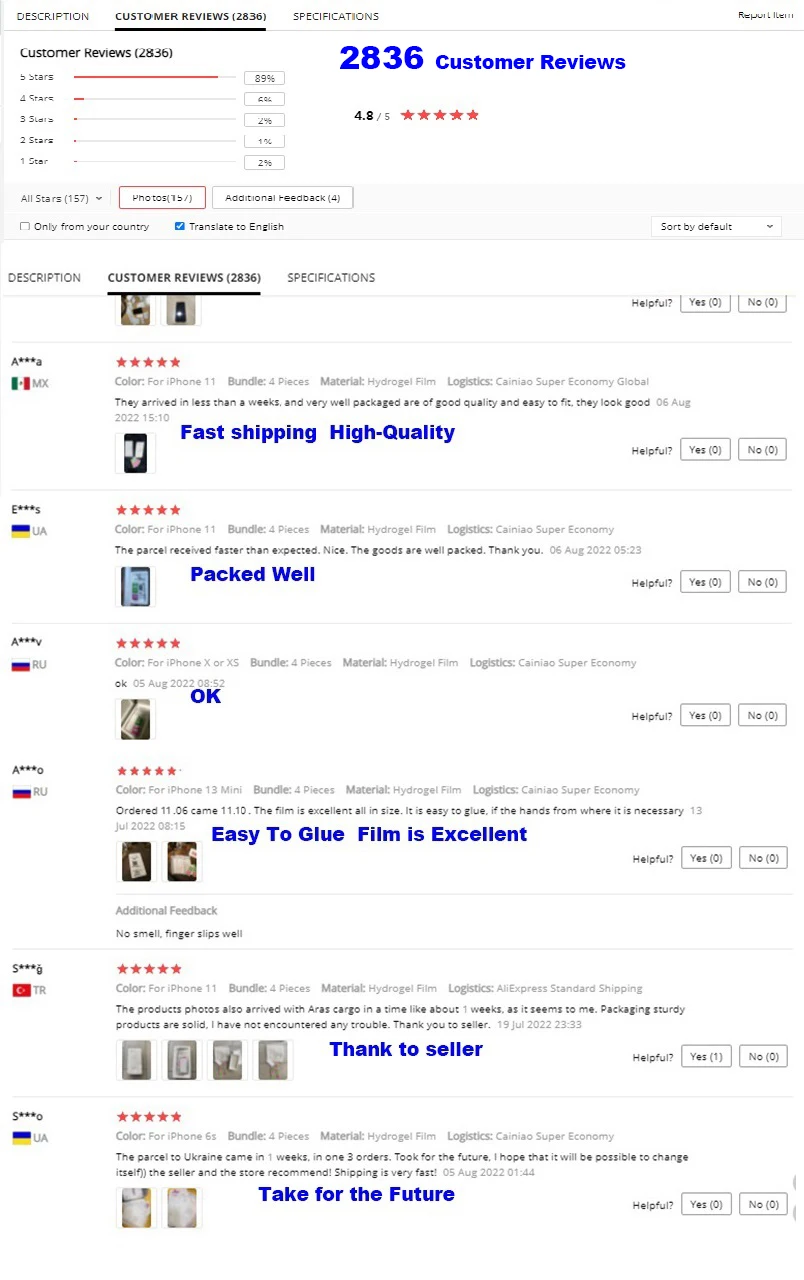Open second photo in A***o's iPhone 13 Mini review
The width and height of the screenshot is (804, 1280).
pyautogui.click(x=182, y=862)
